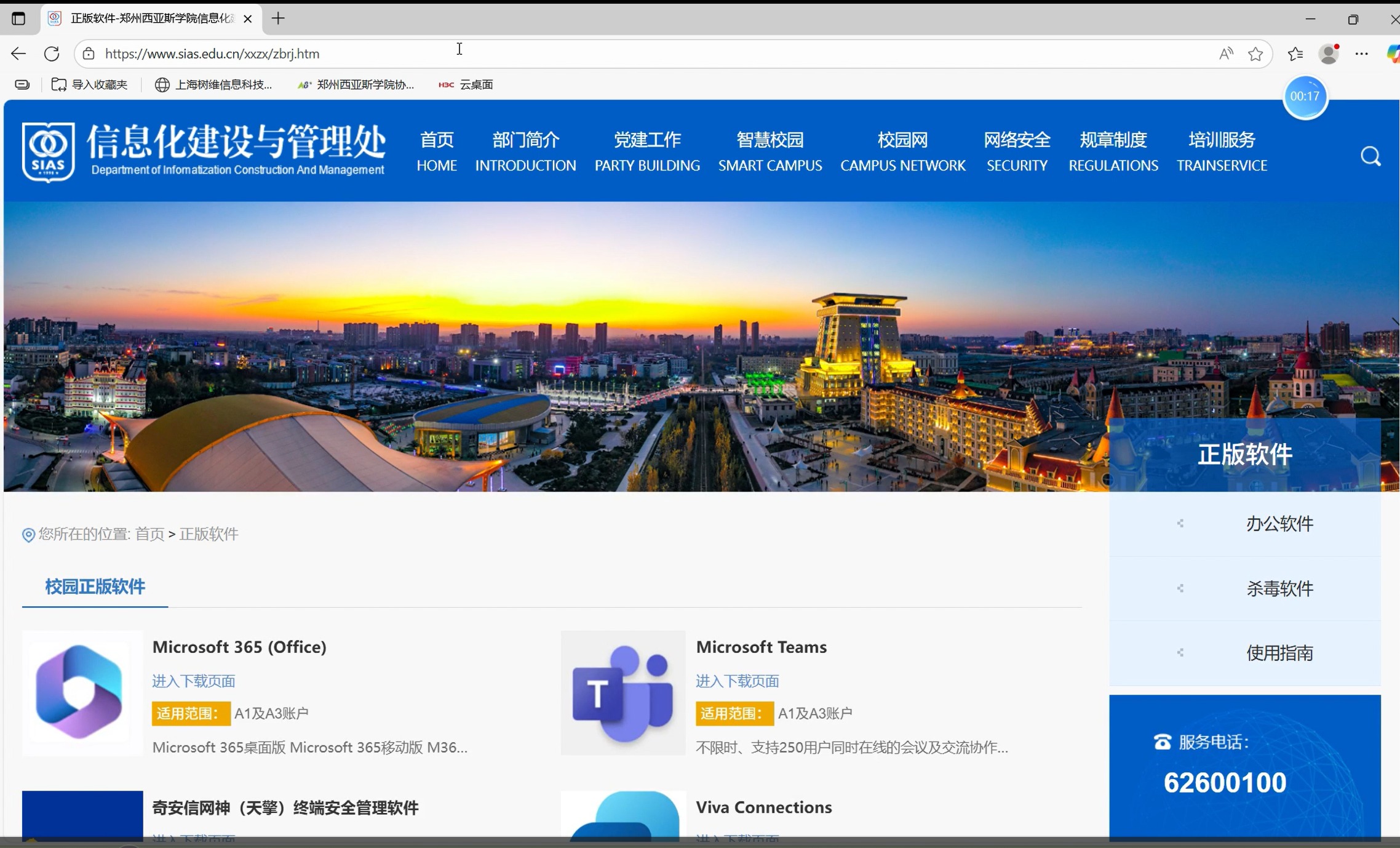The width and height of the screenshot is (1400, 848).
Task: Click the tab actions menu icon
Action: 18,18
